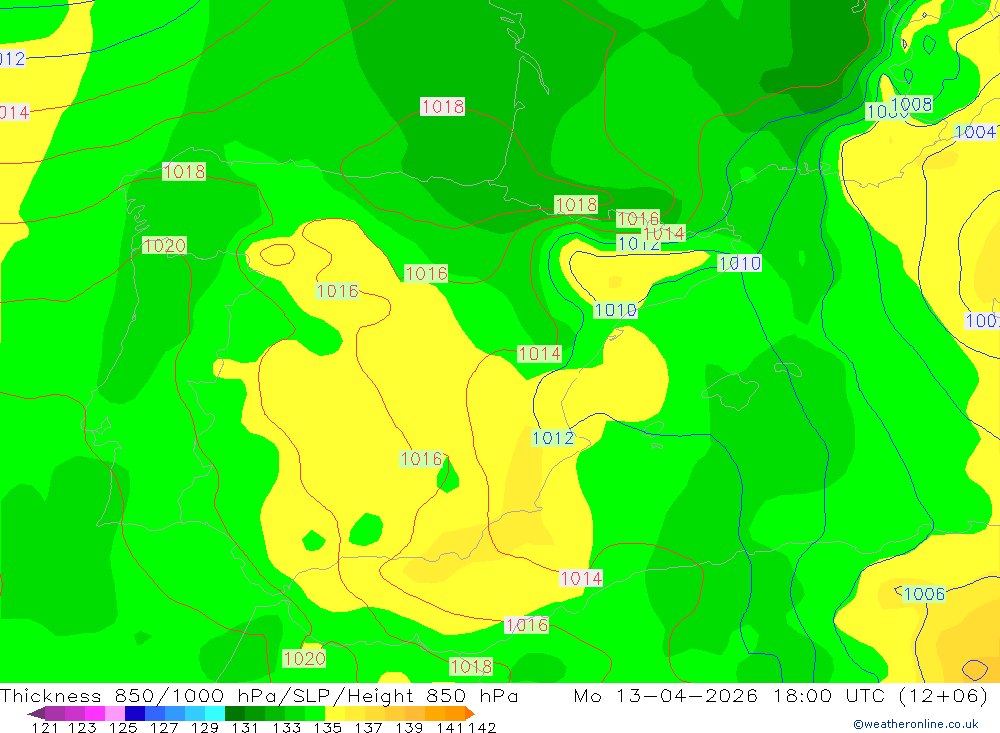Click the map title 'Thickness 850/1000 hPa/SLP/Height 850 hPa'
This screenshot has height=733, width=1000.
(x=259, y=695)
